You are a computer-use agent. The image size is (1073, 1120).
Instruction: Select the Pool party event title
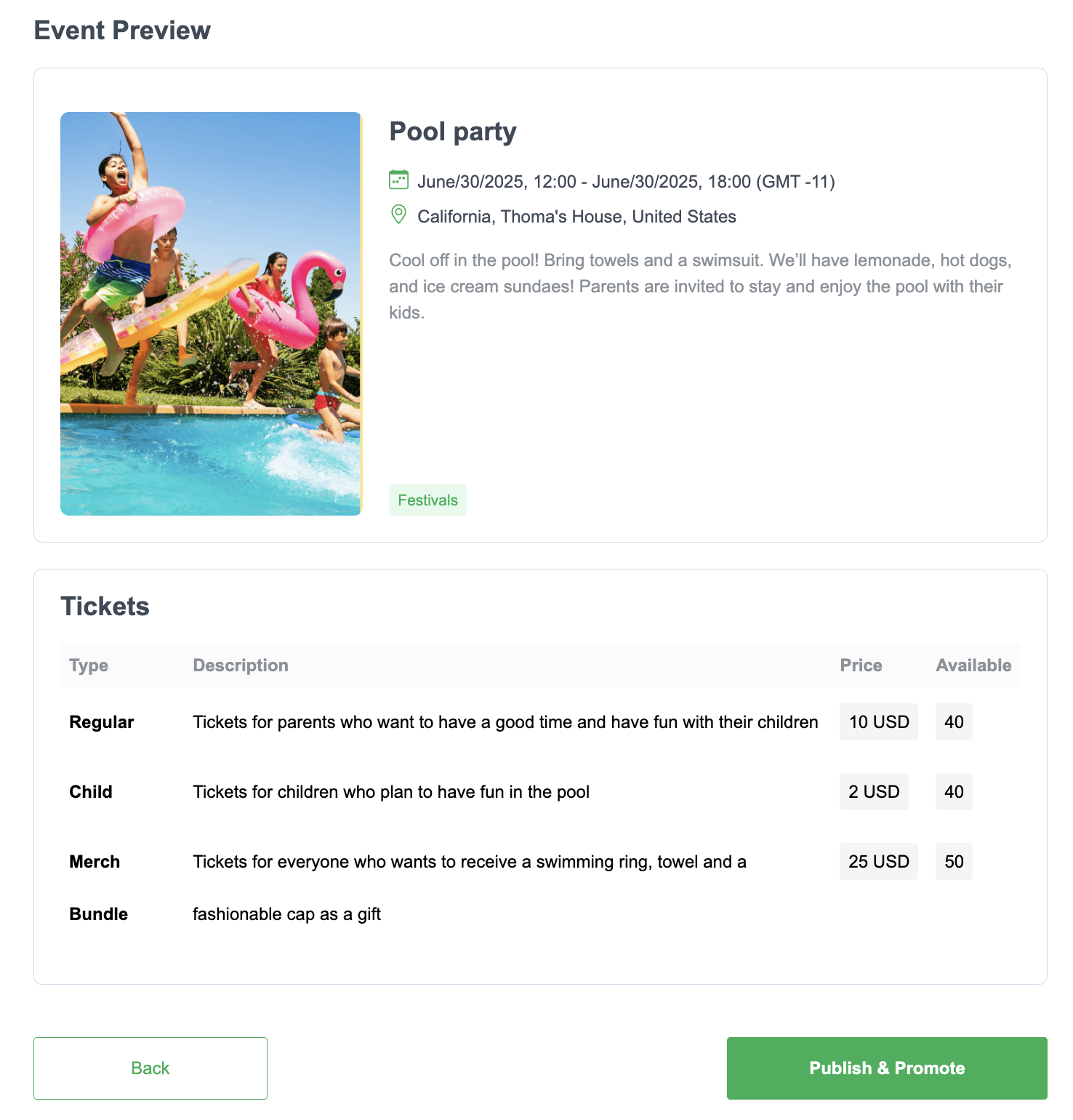click(453, 132)
